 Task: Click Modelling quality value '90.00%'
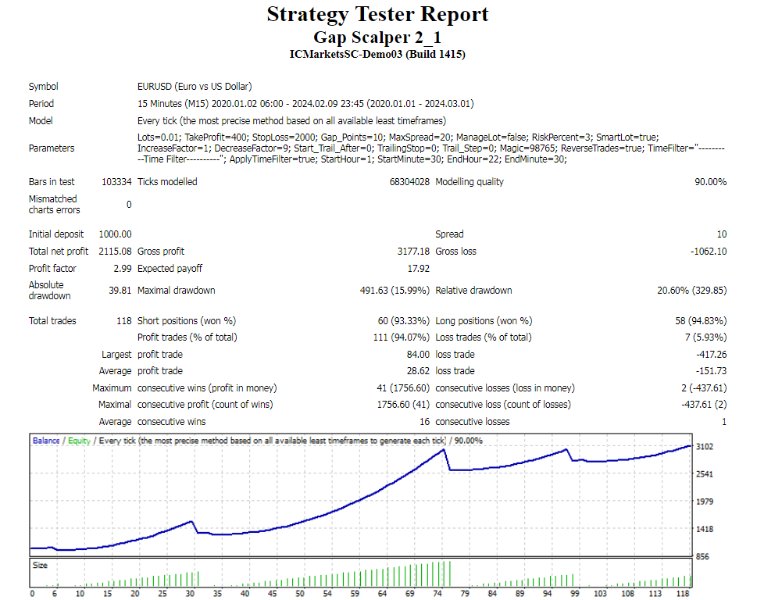coord(711,182)
